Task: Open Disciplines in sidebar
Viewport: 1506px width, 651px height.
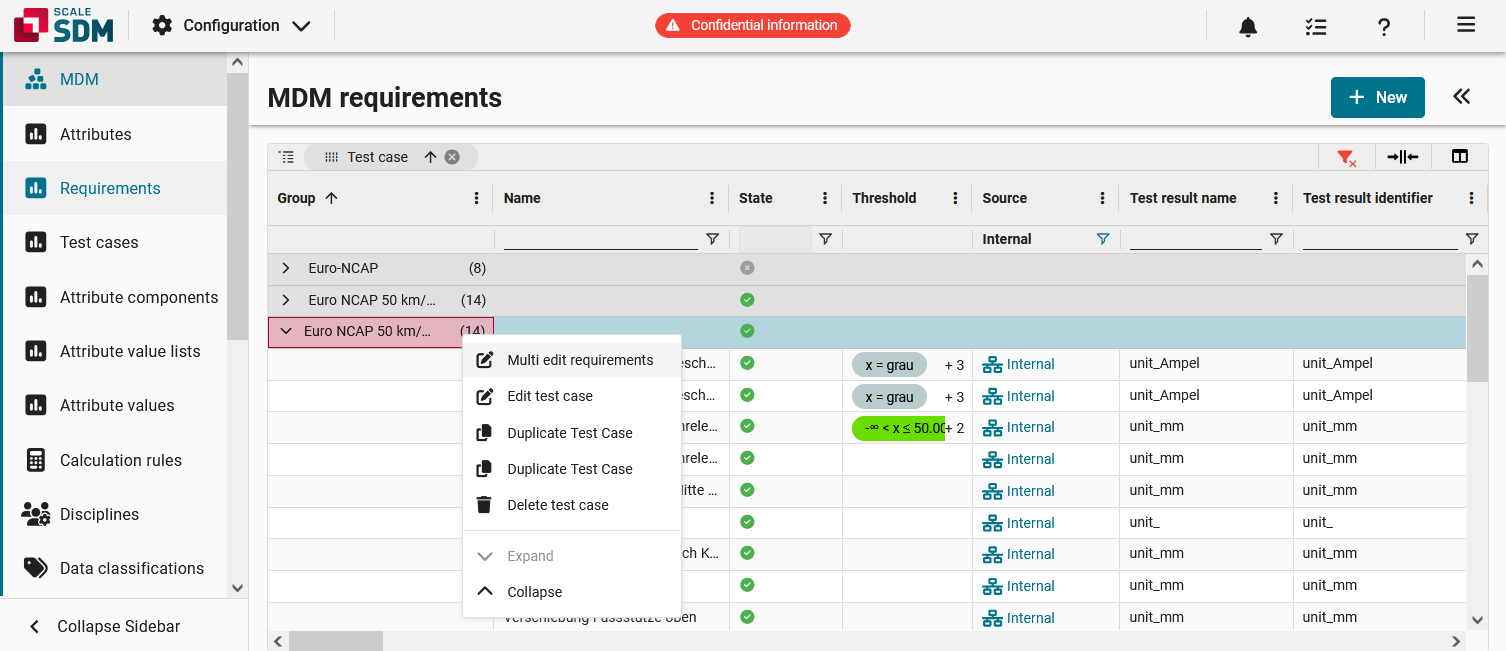Action: [x=115, y=514]
